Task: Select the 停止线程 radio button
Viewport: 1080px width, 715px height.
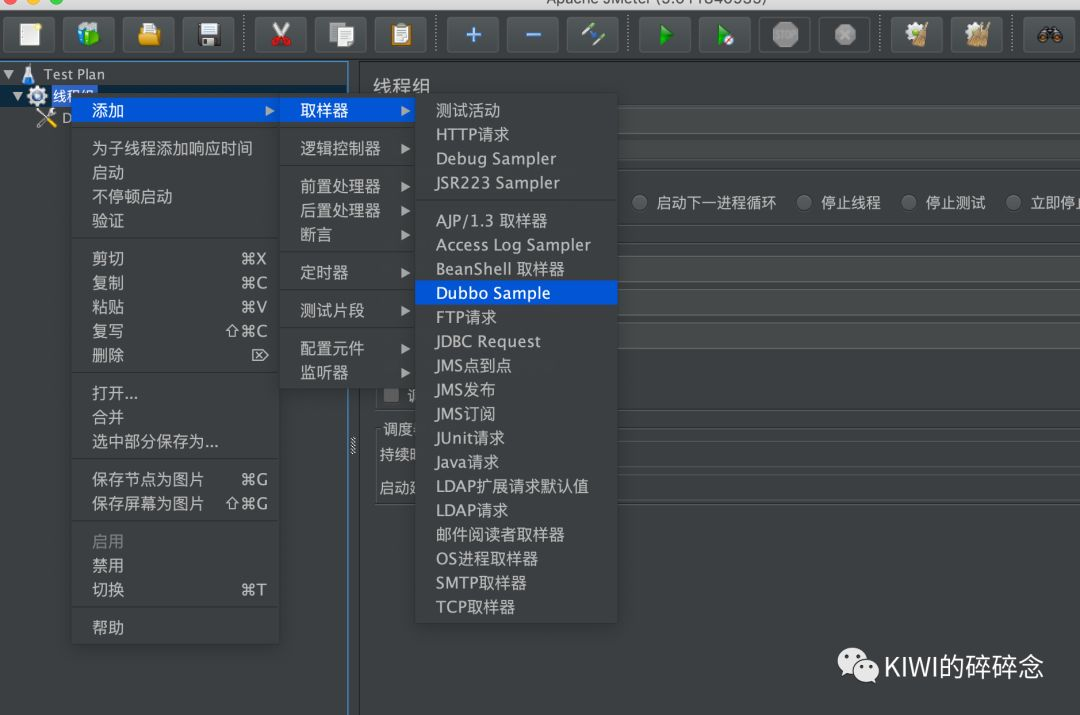Action: pos(804,203)
